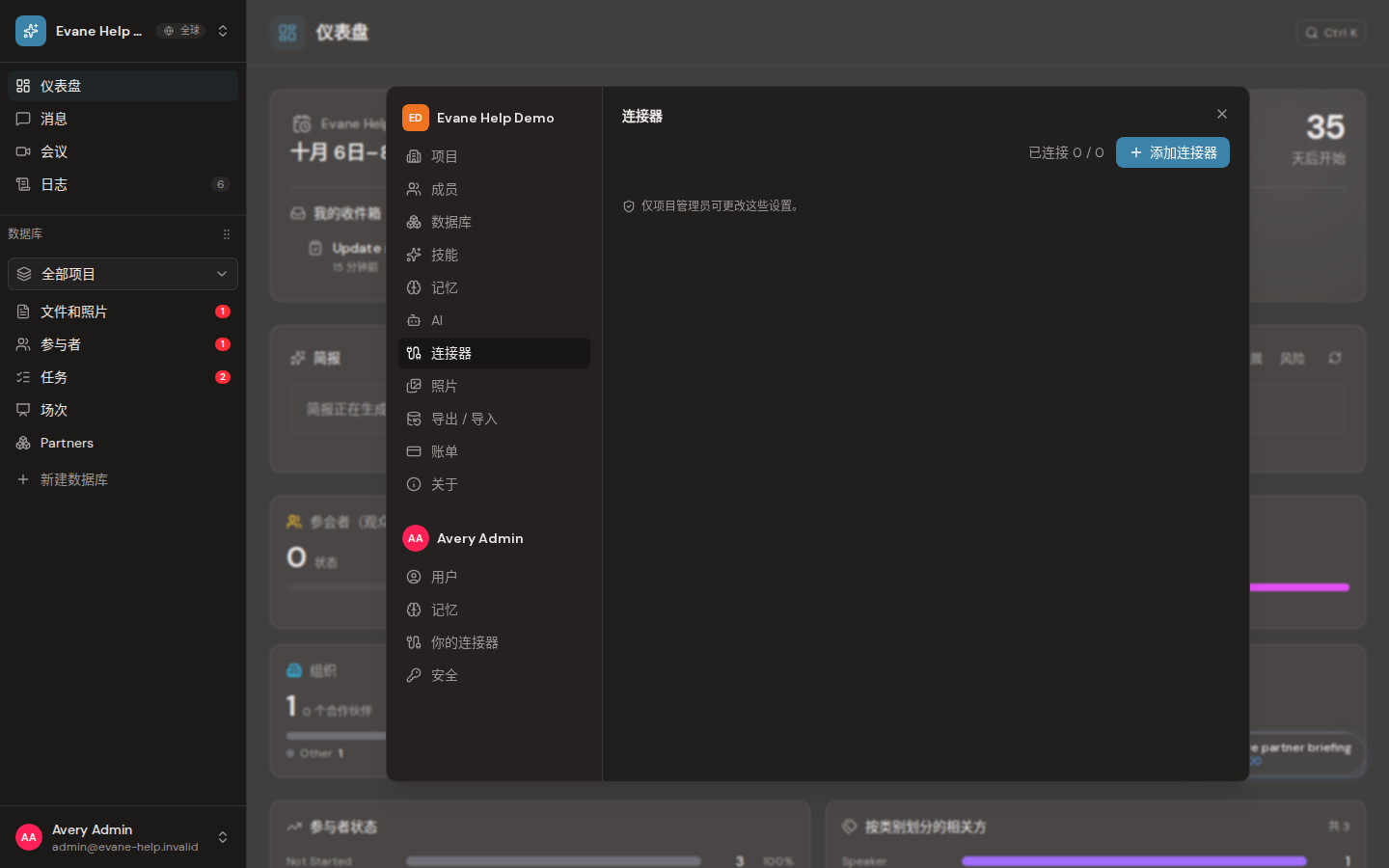1389x868 pixels.
Task: Click the 你的连接器 icon
Action: (414, 642)
